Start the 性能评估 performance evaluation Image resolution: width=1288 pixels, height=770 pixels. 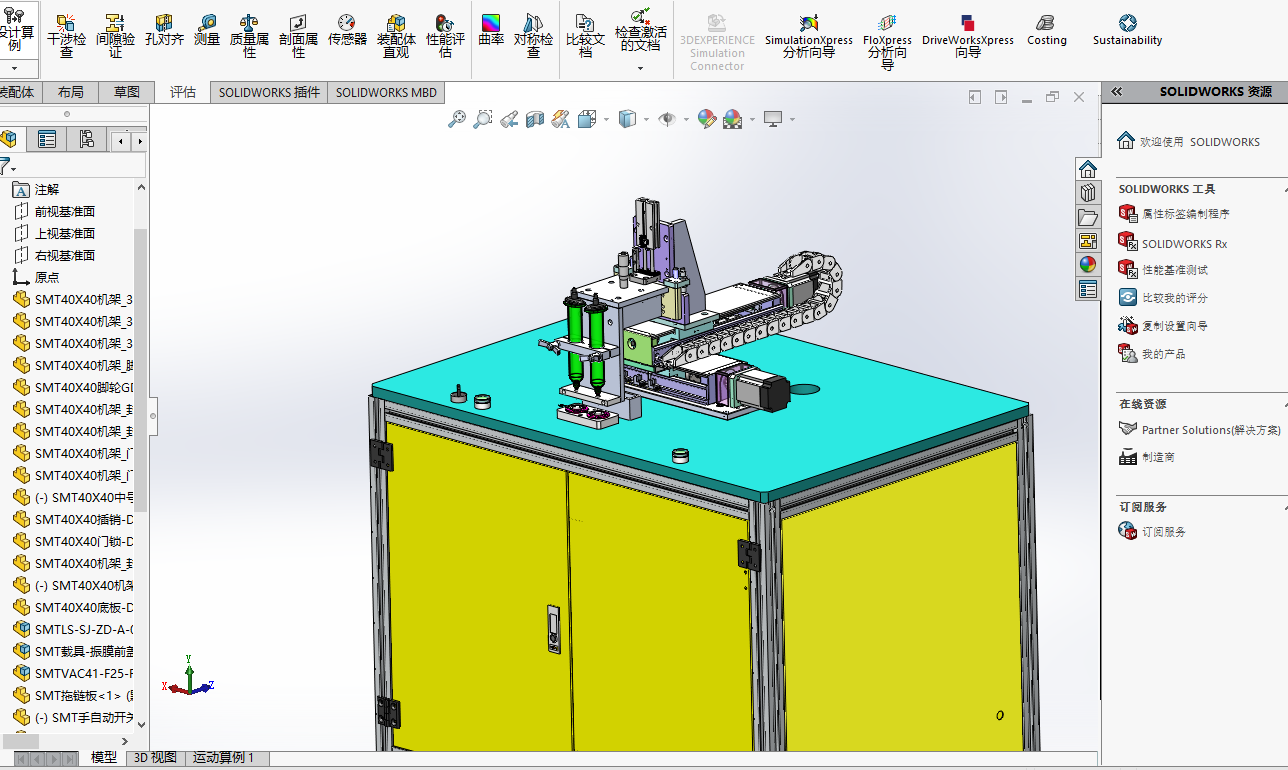(x=445, y=36)
